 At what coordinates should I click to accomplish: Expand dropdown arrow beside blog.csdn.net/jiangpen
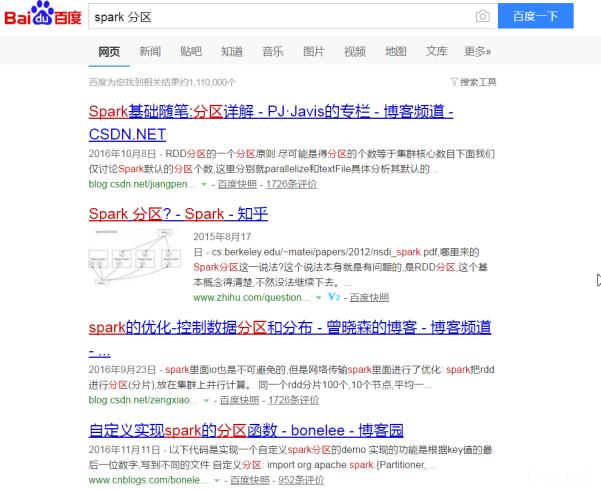pyautogui.click(x=204, y=184)
